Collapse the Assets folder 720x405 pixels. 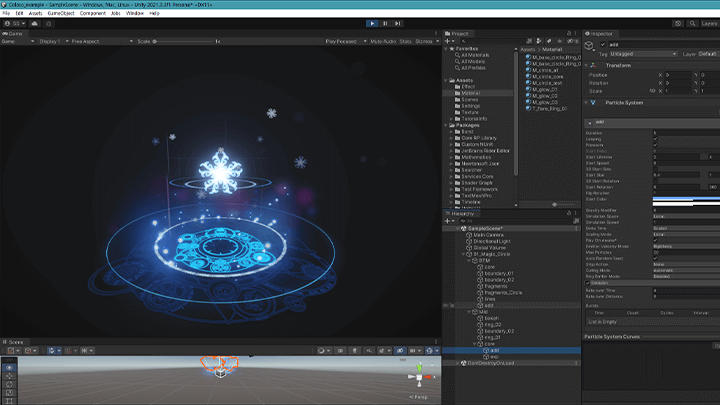(446, 80)
